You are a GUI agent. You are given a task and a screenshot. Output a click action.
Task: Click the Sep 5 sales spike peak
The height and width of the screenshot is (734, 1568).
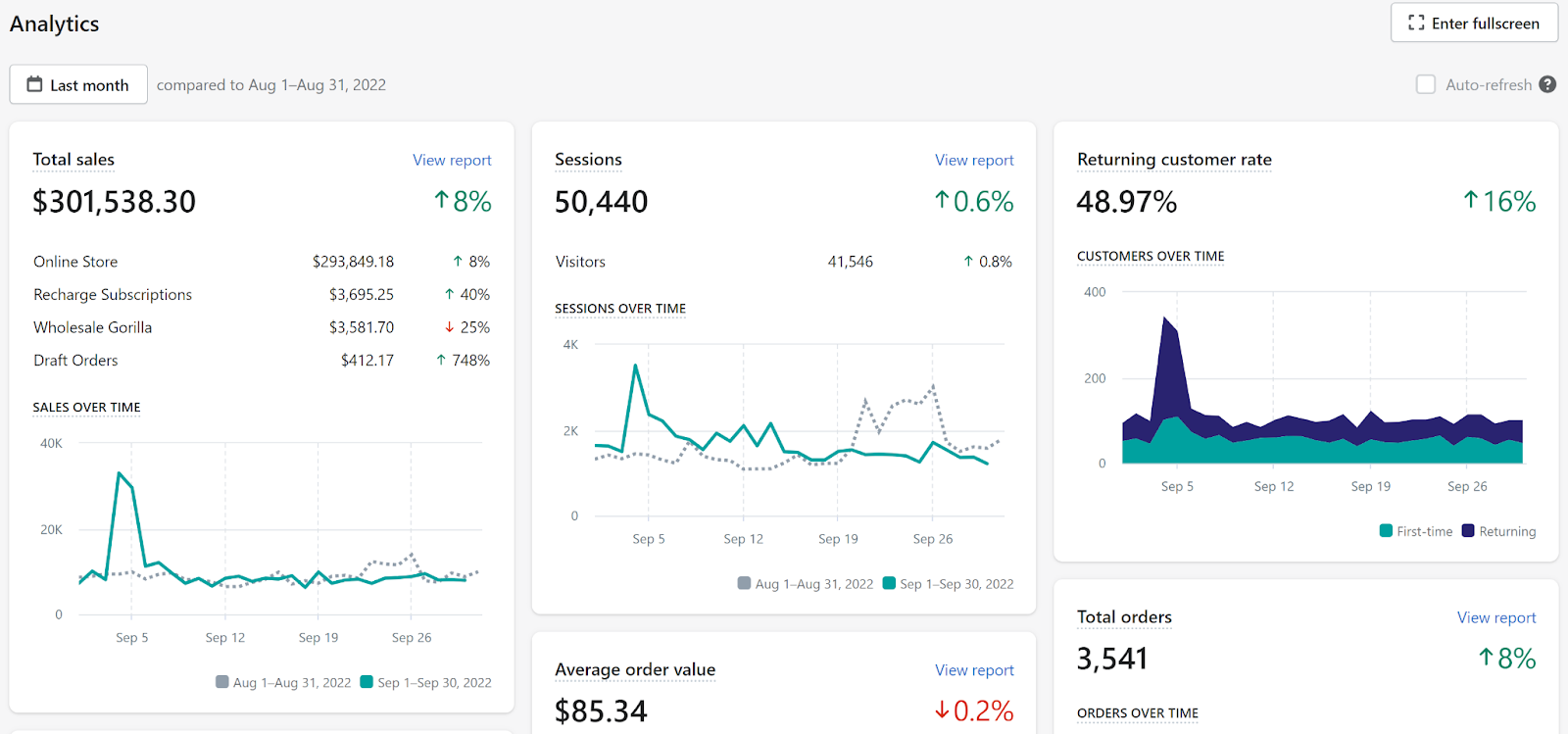point(119,473)
